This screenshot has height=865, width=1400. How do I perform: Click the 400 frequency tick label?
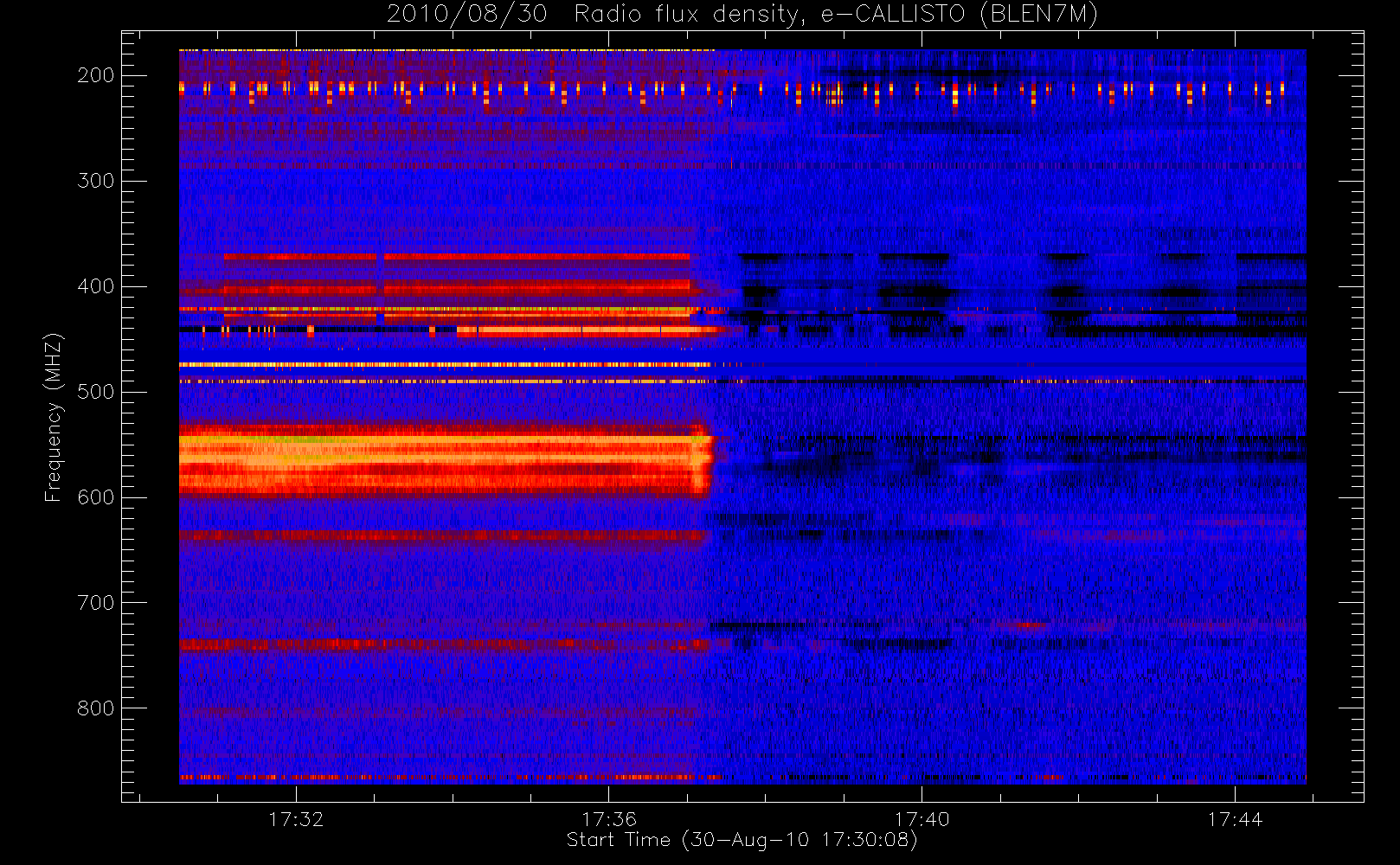[95, 286]
